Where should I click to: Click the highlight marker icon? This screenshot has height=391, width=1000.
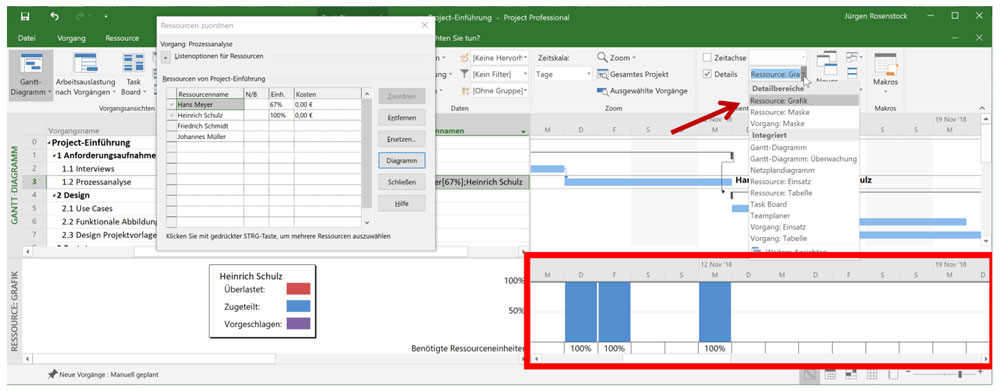click(x=464, y=57)
